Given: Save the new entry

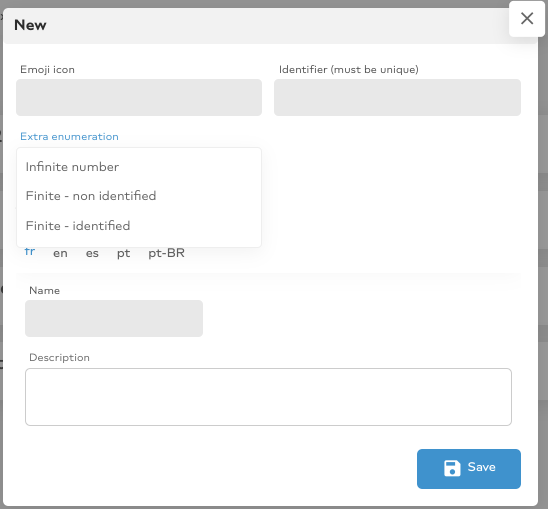Looking at the screenshot, I should (469, 469).
